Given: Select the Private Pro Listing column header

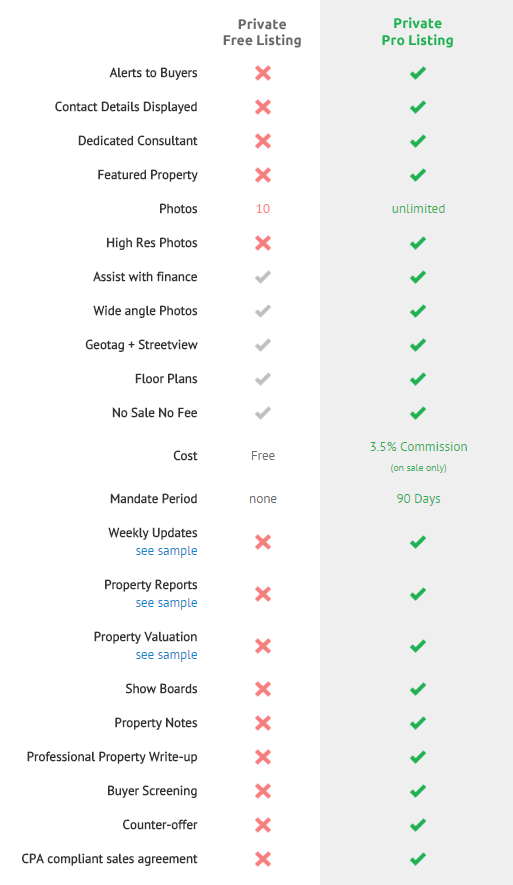Looking at the screenshot, I should coord(418,32).
